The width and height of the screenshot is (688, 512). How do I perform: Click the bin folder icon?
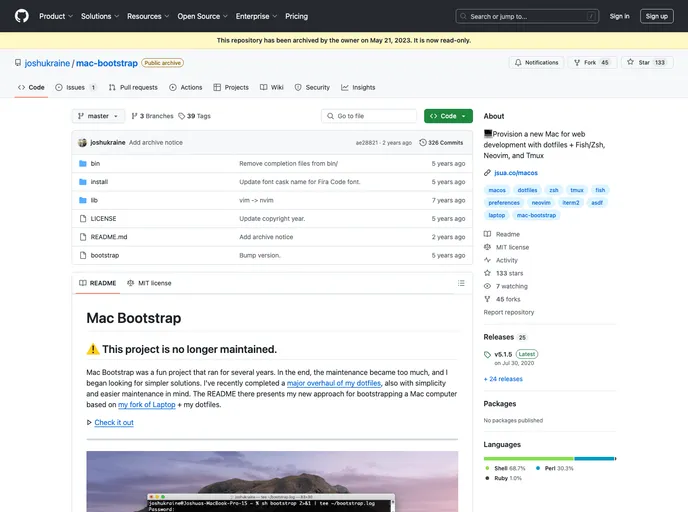(x=82, y=164)
